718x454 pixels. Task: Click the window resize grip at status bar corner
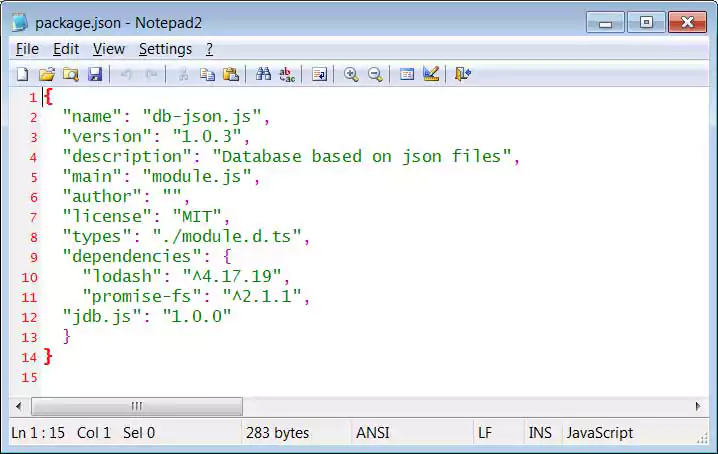point(702,438)
